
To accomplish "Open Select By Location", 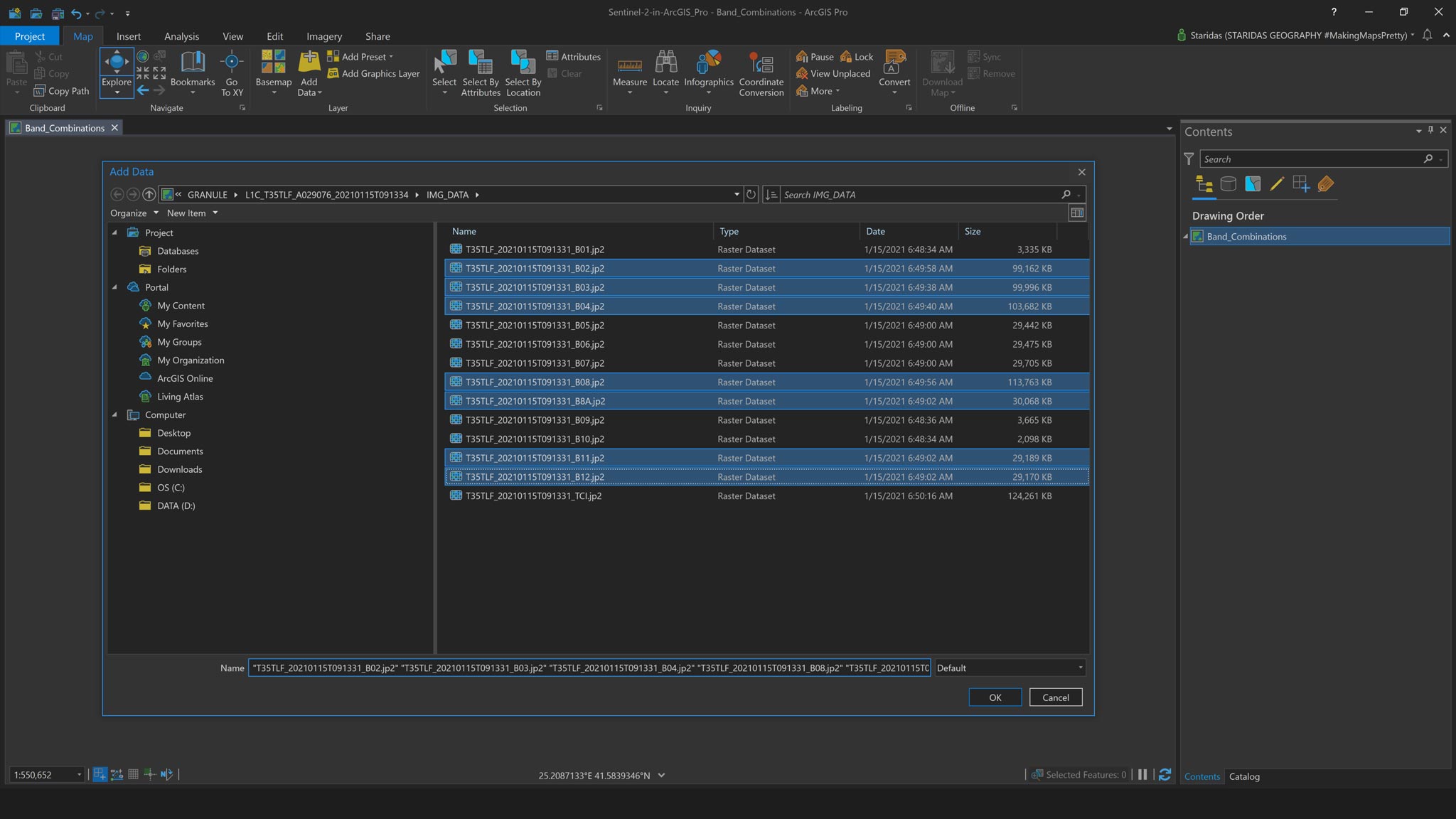I will click(x=523, y=73).
